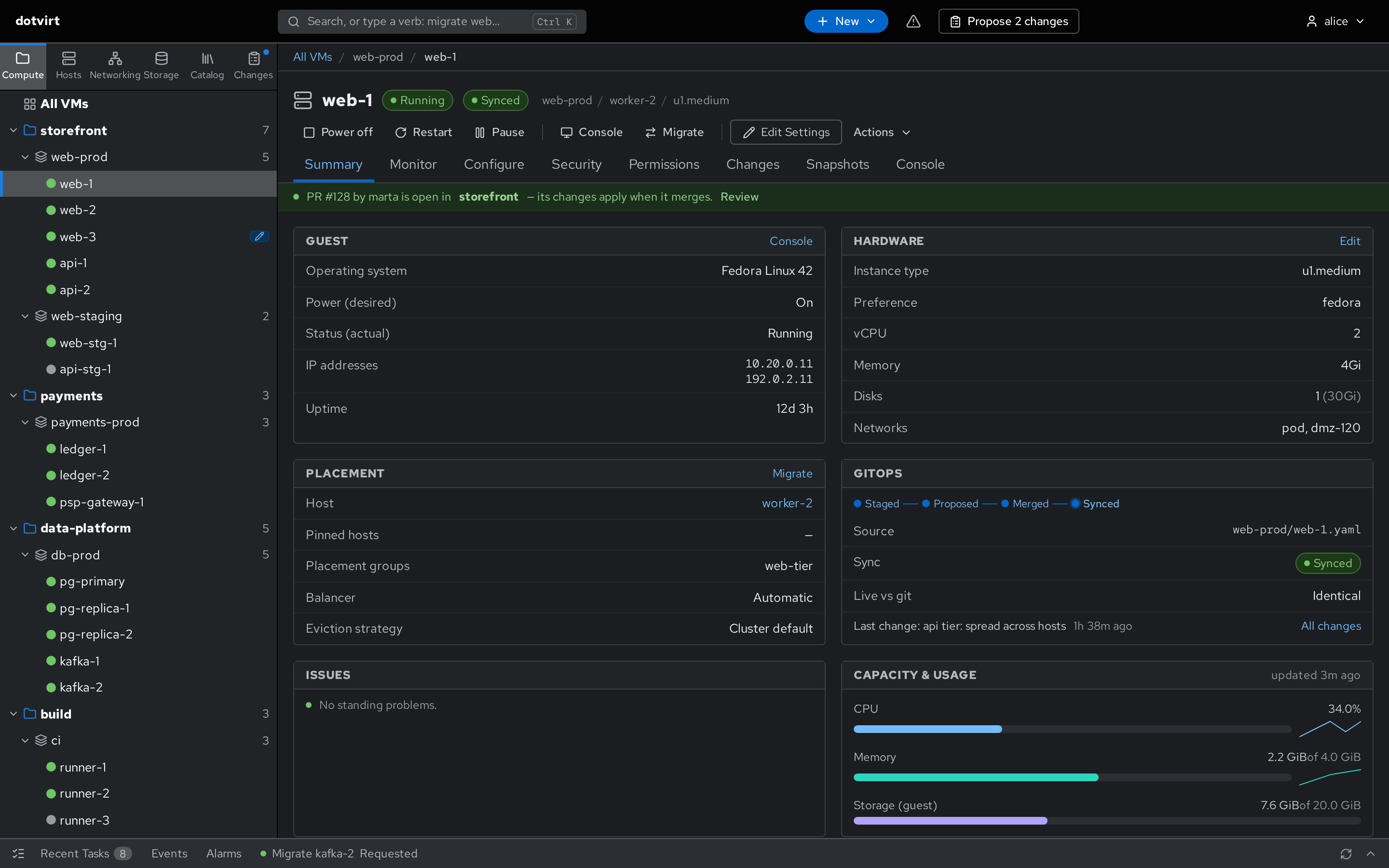Screen dimensions: 1389x868
Task: Switch to the Snapshots tab
Action: click(837, 165)
